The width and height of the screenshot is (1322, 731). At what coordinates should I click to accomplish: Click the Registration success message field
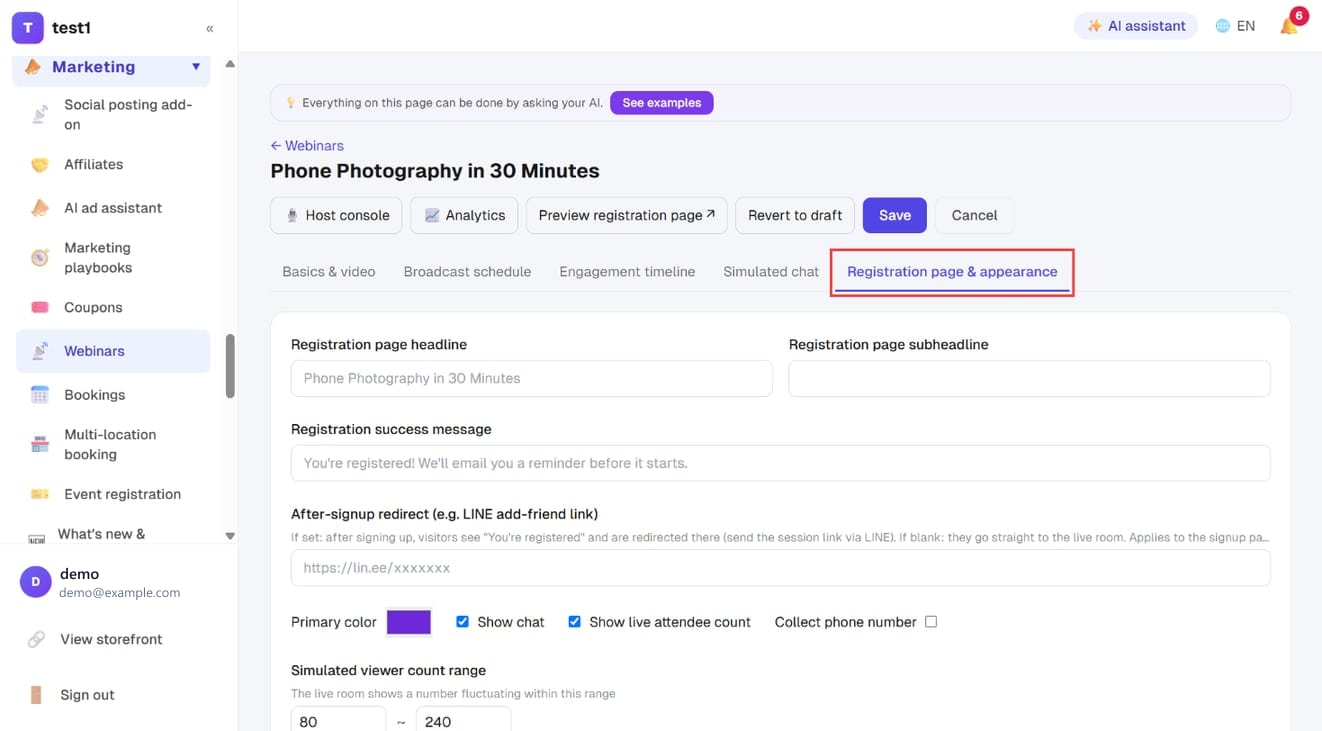pos(781,463)
